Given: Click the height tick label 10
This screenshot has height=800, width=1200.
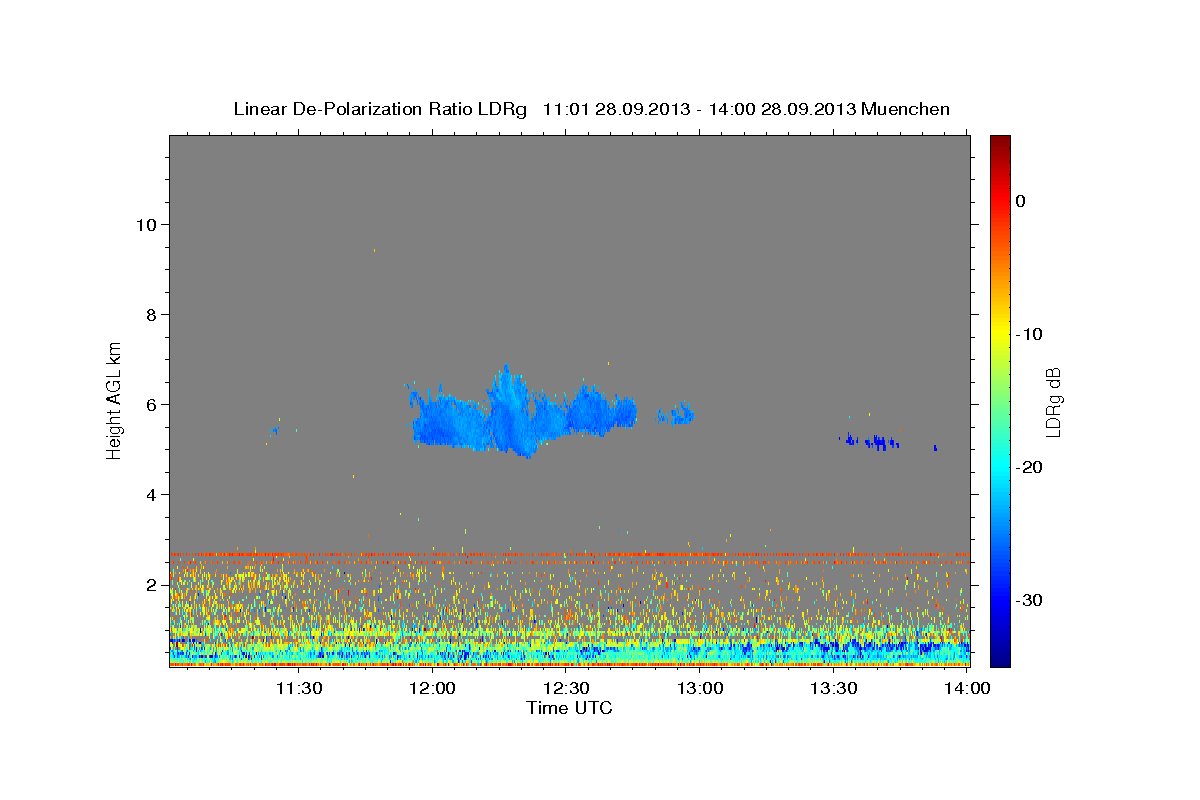Looking at the screenshot, I should [146, 225].
